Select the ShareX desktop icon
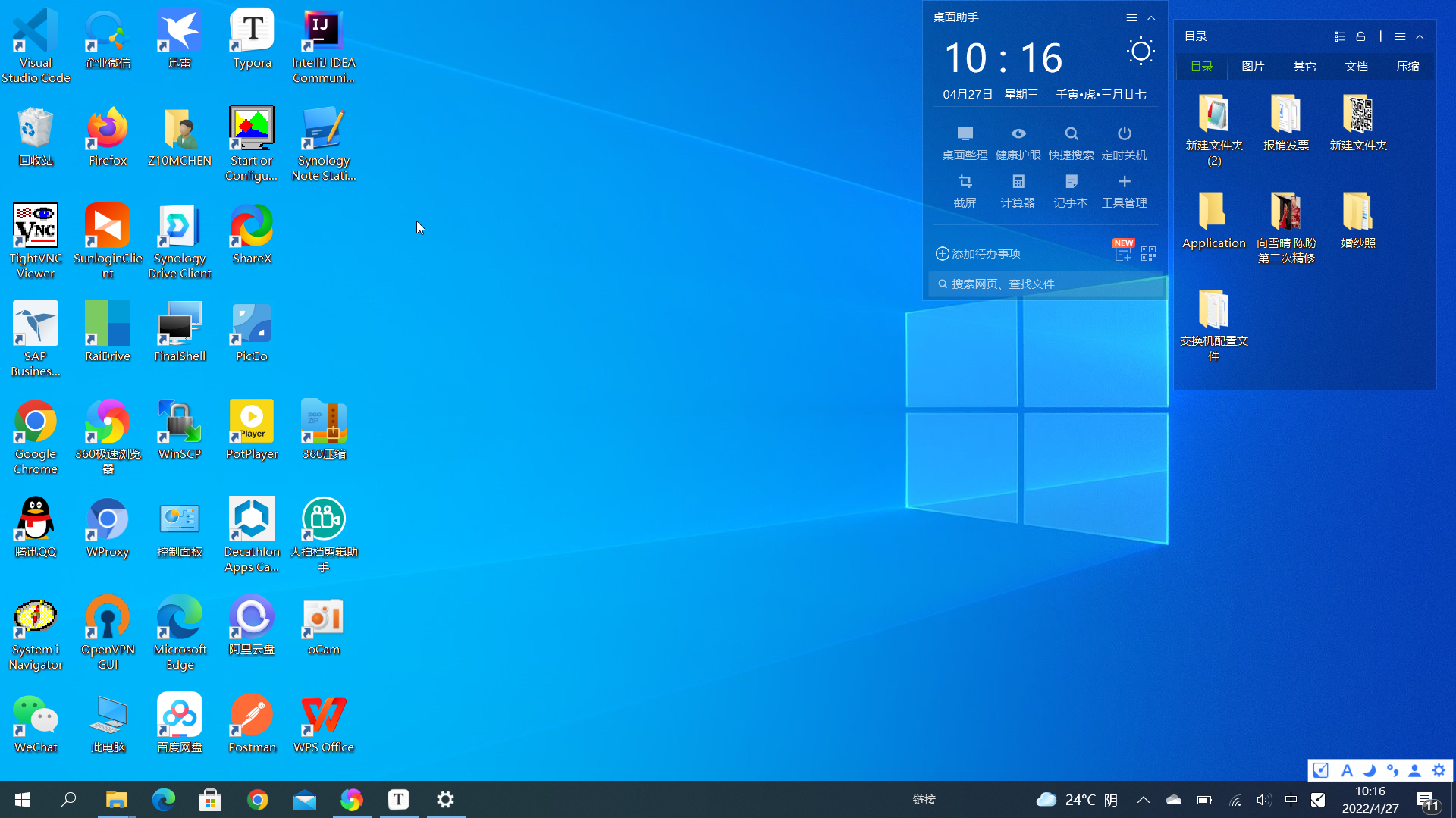The width and height of the screenshot is (1456, 818). [252, 234]
